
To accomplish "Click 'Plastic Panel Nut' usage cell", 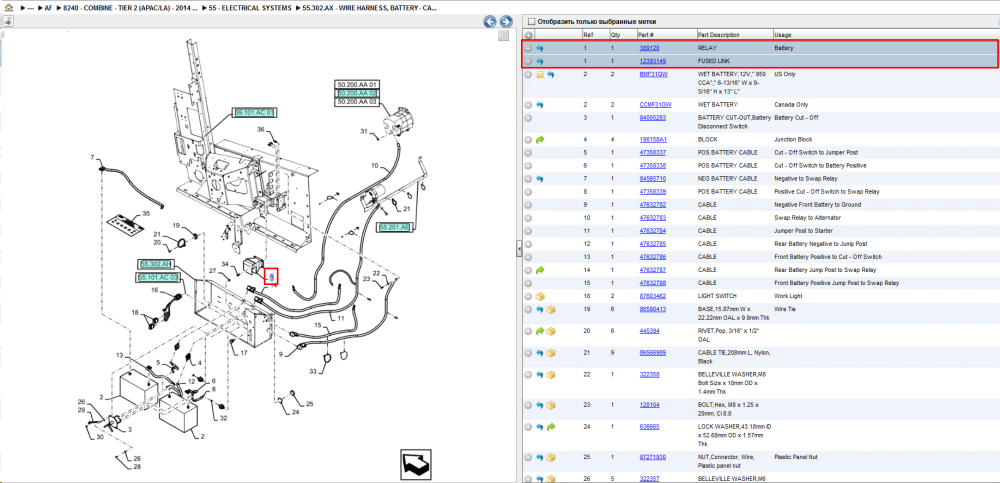I will (x=796, y=457).
